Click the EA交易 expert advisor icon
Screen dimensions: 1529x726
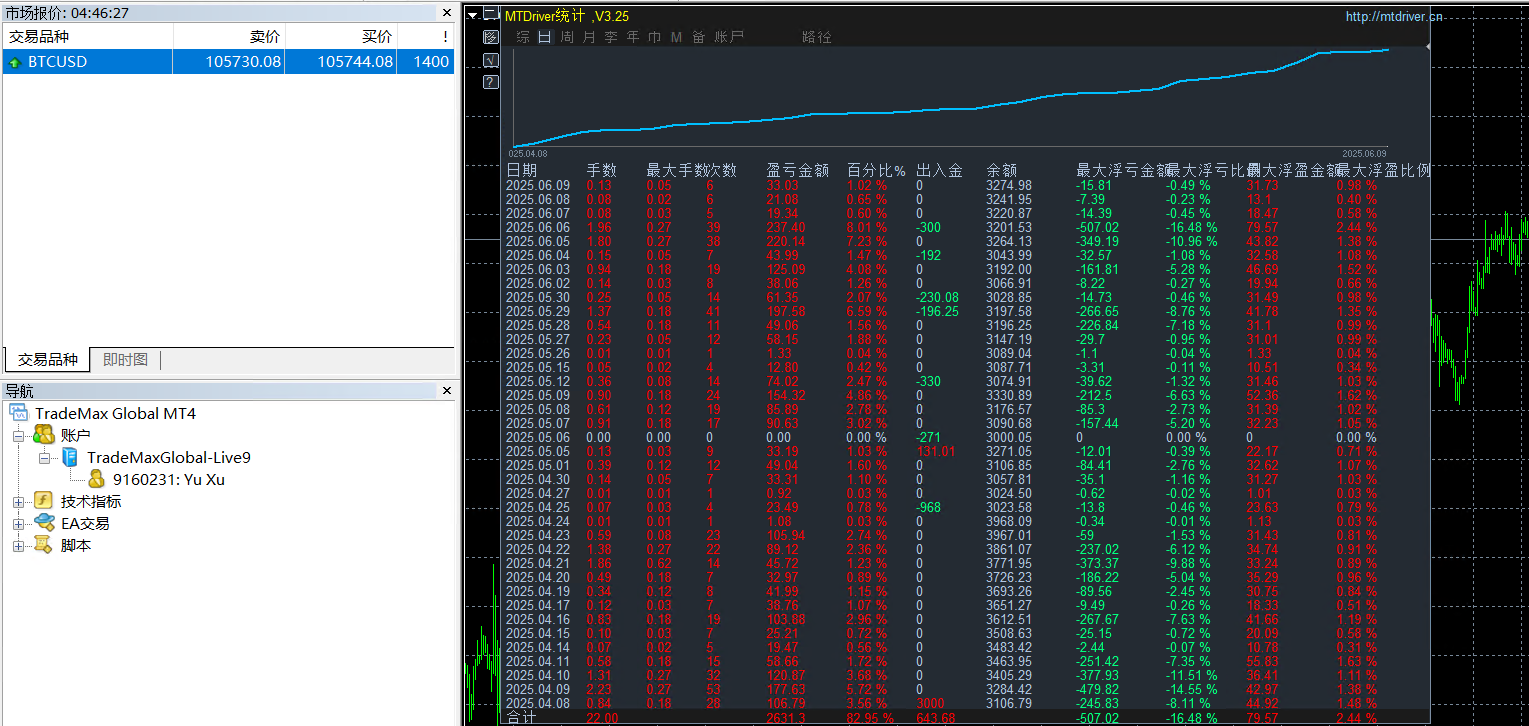coord(43,523)
